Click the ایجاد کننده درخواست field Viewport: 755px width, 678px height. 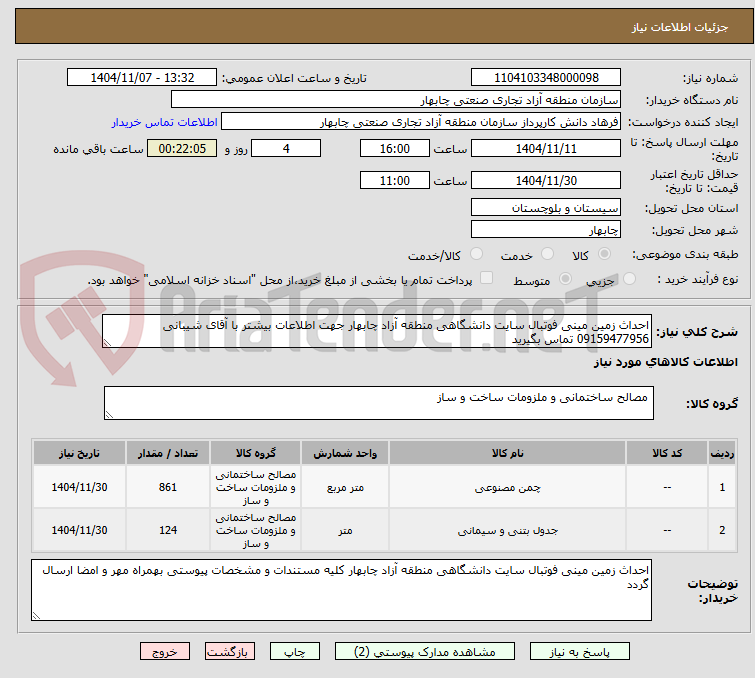pyautogui.click(x=421, y=122)
